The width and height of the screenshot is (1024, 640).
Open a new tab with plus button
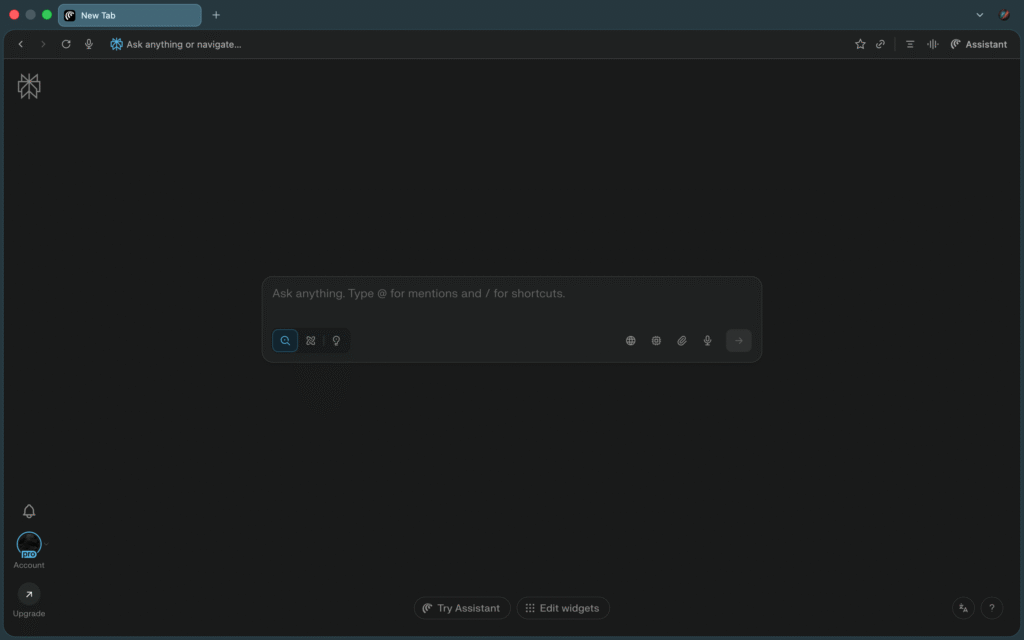pos(216,15)
